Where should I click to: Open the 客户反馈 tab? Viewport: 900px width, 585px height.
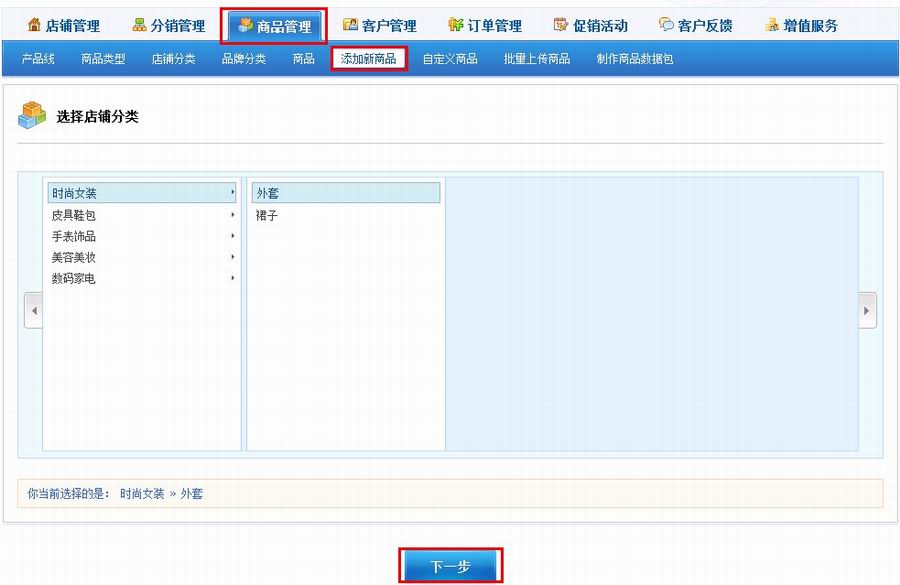(696, 25)
